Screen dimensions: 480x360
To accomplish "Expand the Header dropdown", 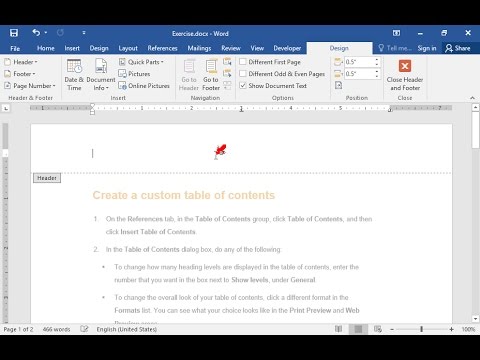I will coord(21,62).
